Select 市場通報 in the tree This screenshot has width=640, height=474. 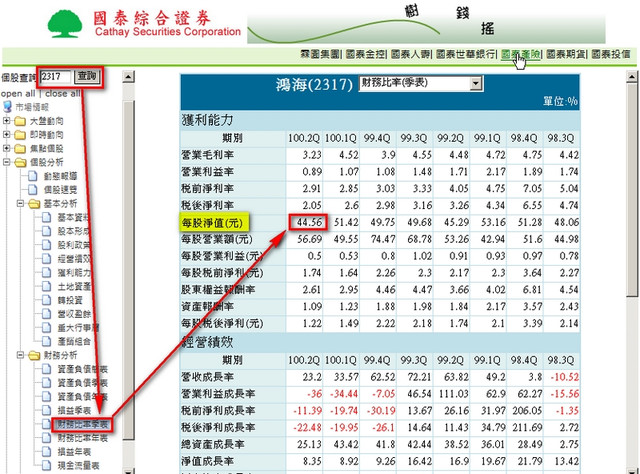pos(32,107)
